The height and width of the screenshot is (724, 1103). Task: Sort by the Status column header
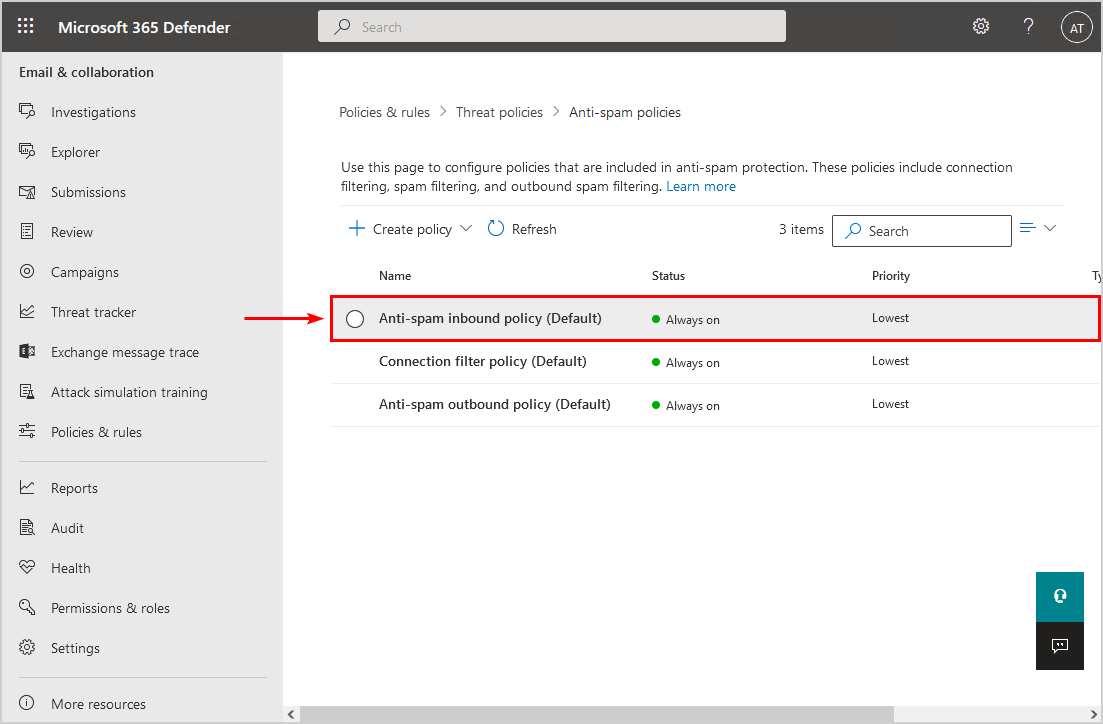click(x=668, y=276)
